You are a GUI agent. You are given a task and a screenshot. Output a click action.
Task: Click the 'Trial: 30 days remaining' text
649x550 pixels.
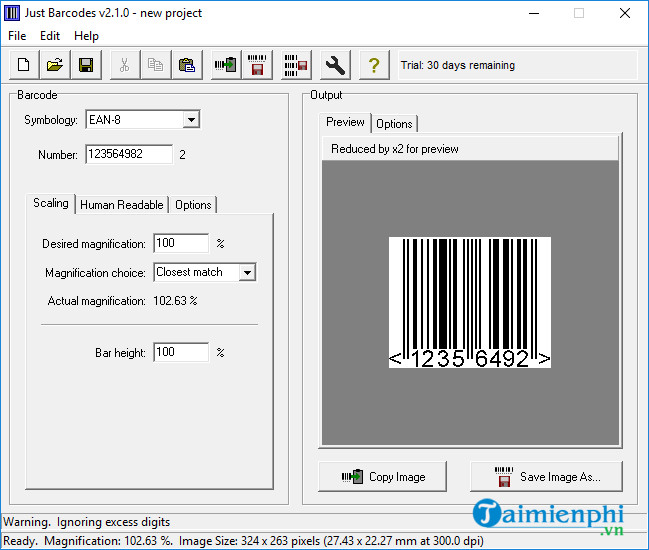point(458,65)
